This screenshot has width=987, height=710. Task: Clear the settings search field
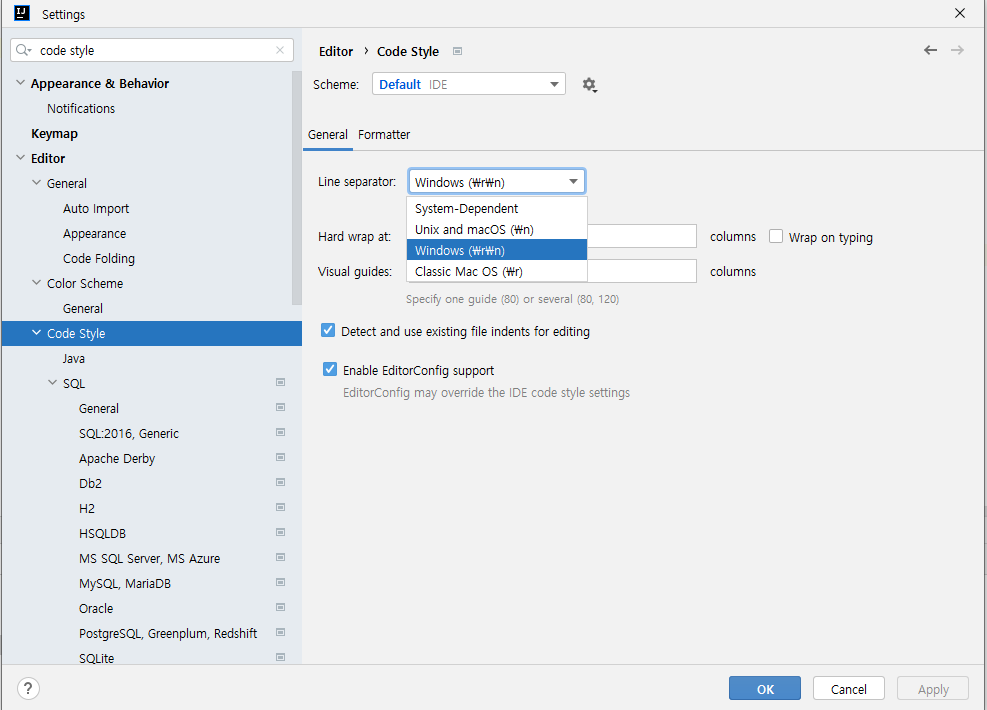point(280,50)
